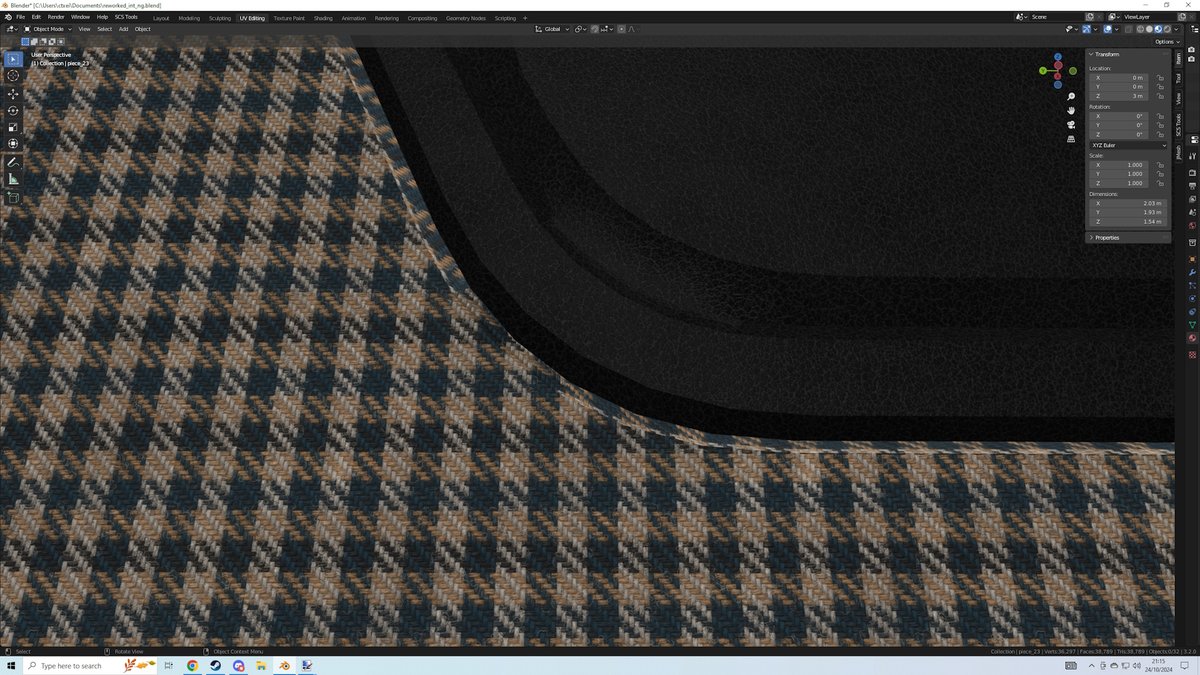Open the viewport Options dropdown

[x=1166, y=42]
